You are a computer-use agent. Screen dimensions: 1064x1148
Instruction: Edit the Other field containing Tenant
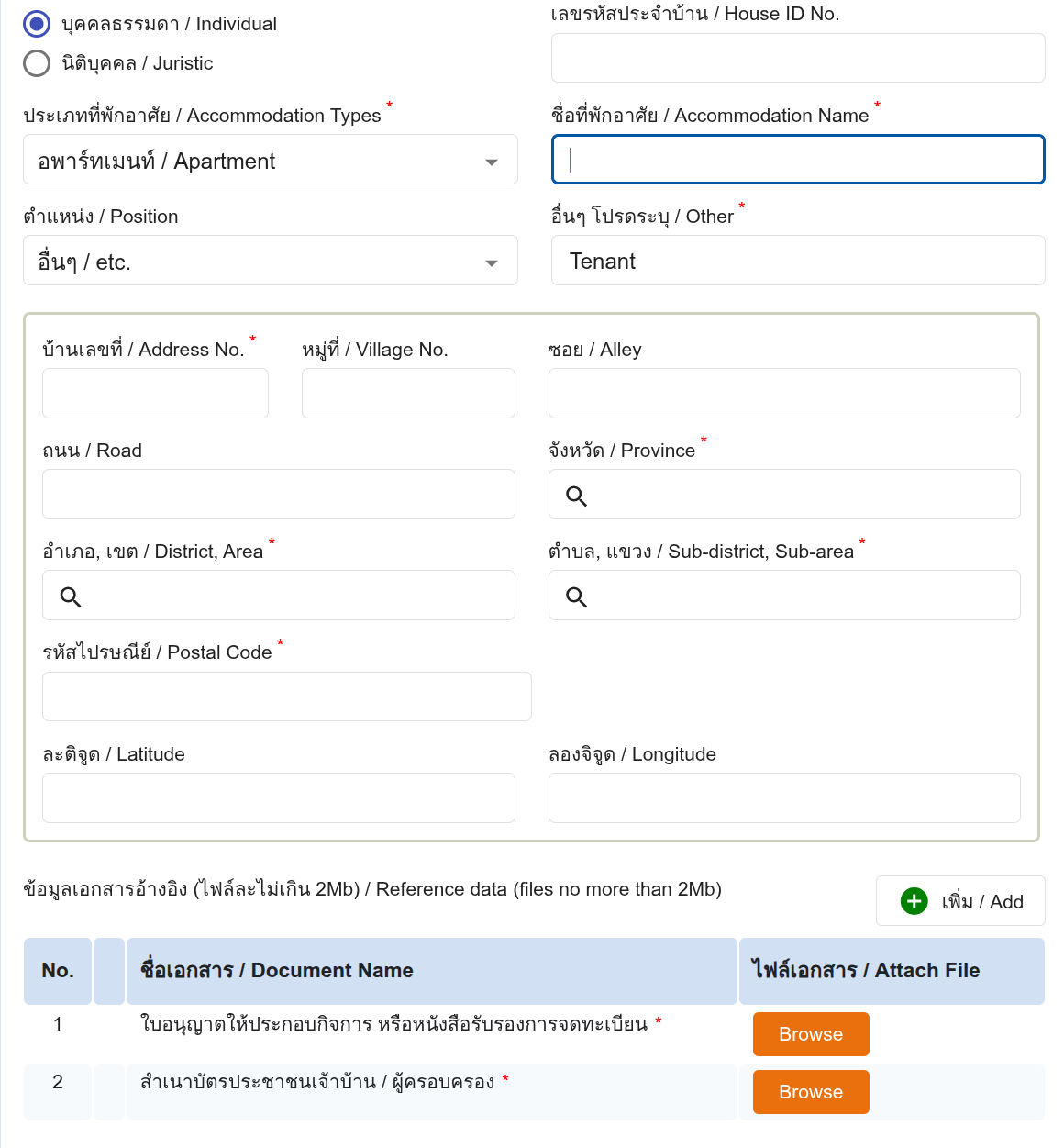797,261
